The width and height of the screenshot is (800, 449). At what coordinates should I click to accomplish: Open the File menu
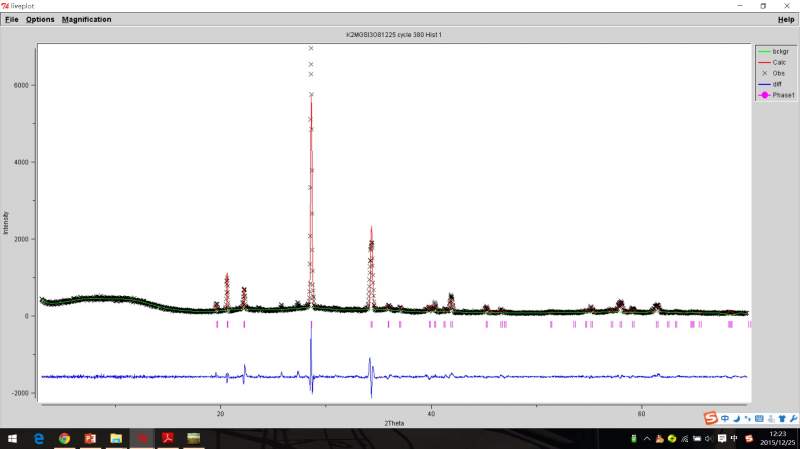pos(12,19)
